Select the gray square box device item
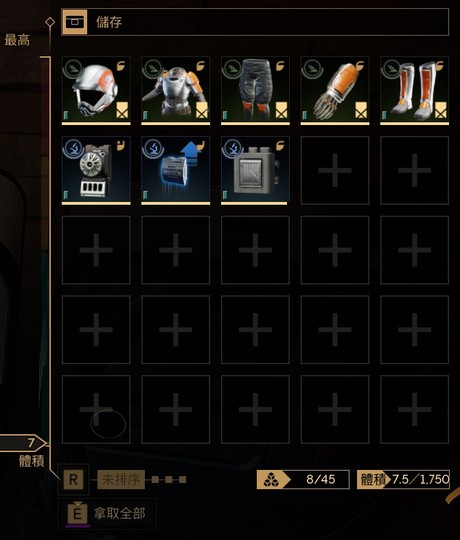 255,170
